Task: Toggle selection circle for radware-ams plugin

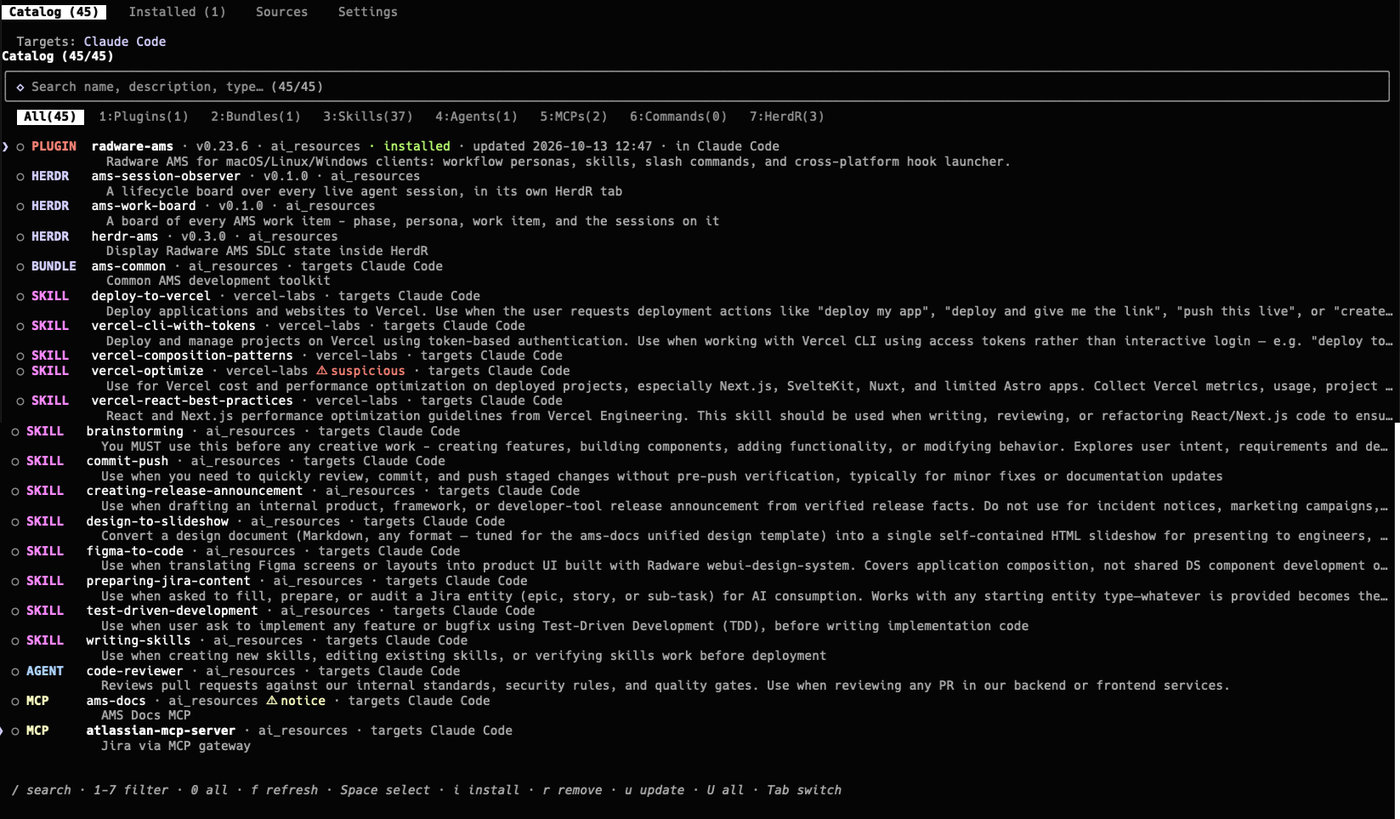Action: point(20,147)
